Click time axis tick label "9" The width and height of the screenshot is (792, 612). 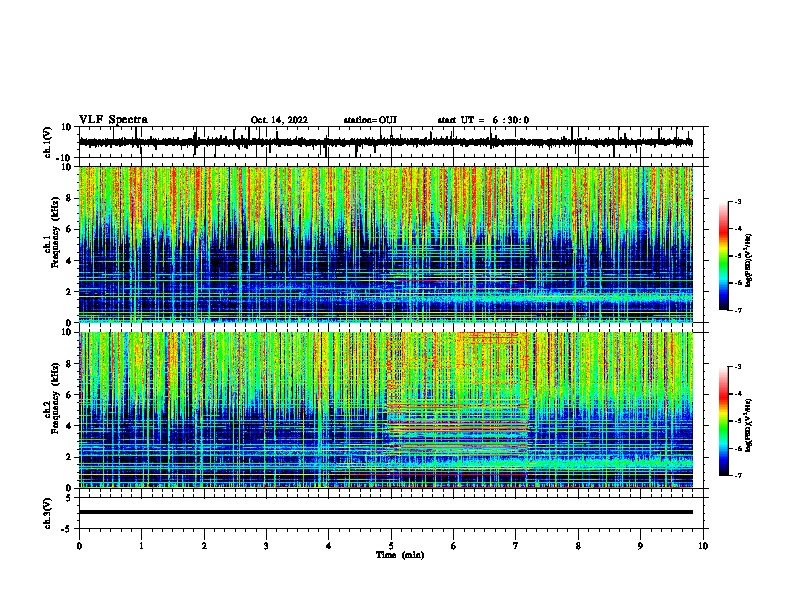[640, 545]
